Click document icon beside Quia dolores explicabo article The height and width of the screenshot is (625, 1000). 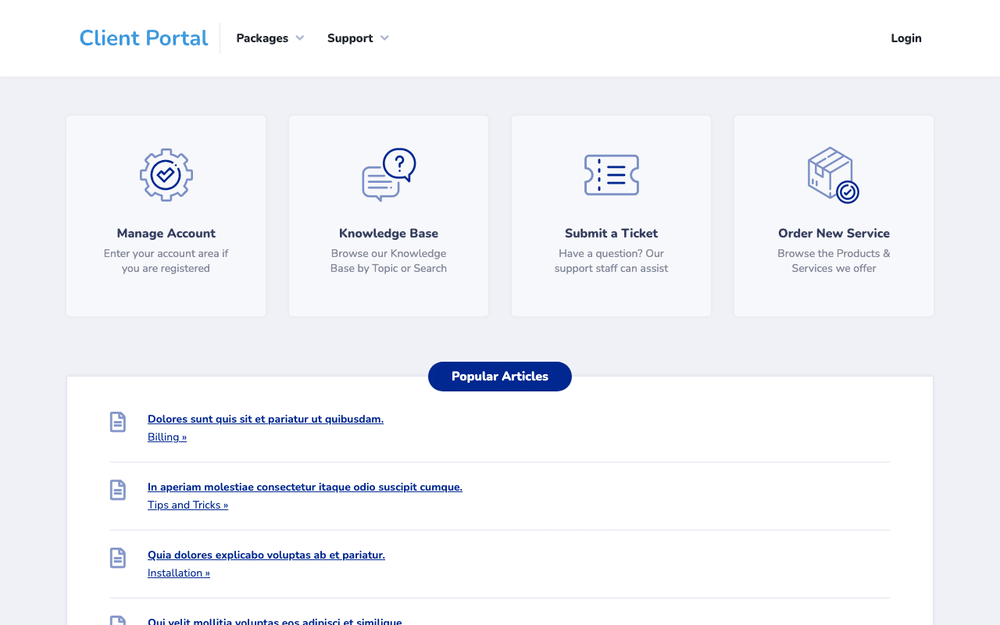[x=118, y=557]
